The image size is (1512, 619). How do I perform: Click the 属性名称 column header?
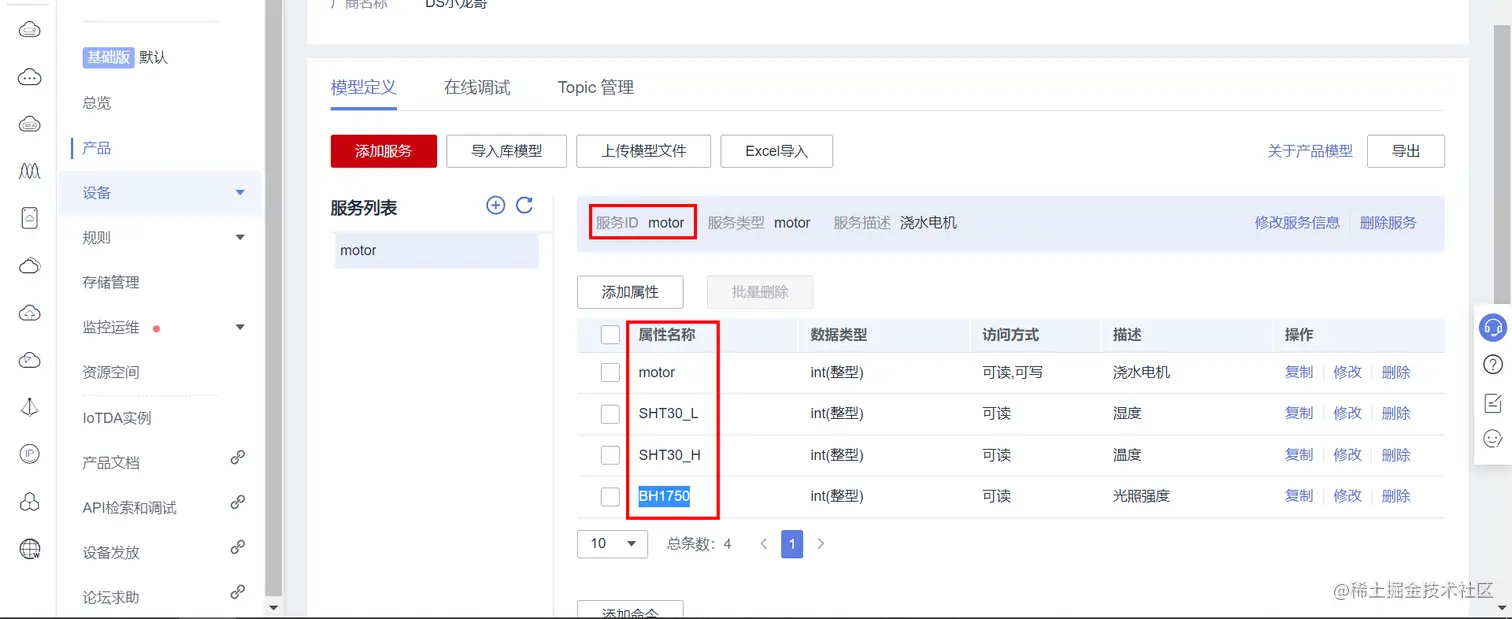tap(667, 335)
